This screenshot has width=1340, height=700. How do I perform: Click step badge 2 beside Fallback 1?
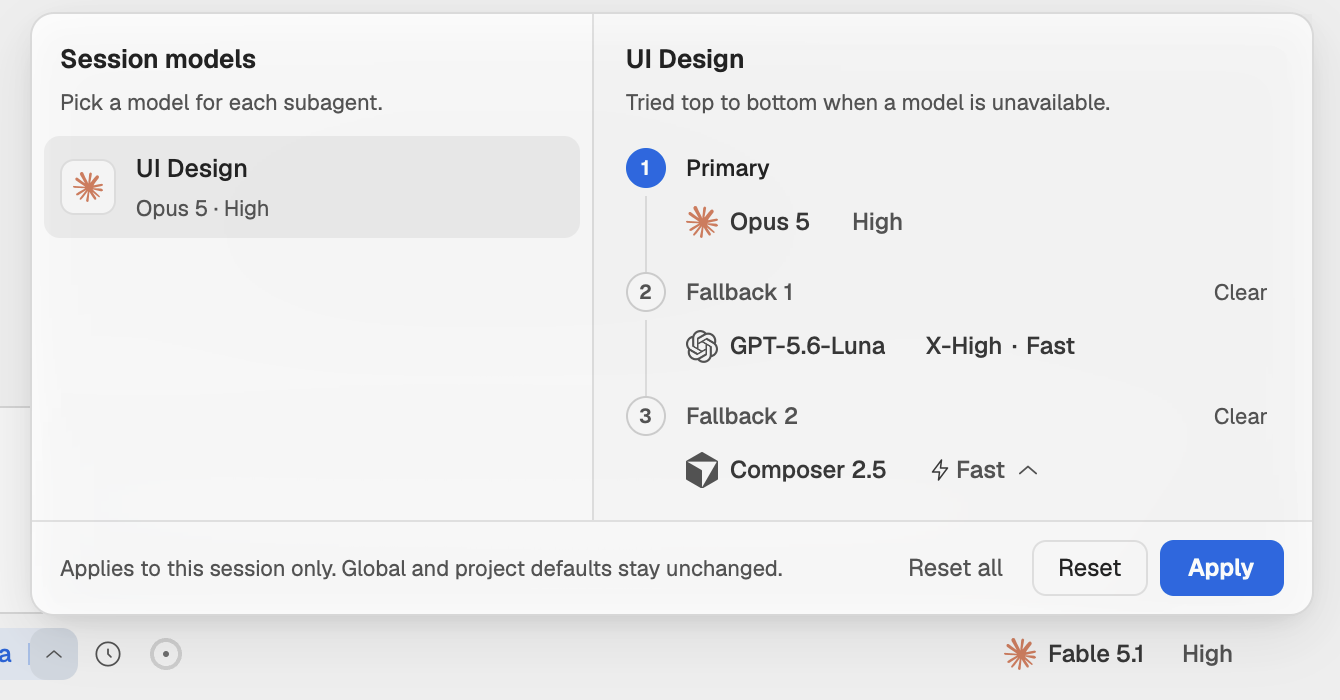coord(645,292)
